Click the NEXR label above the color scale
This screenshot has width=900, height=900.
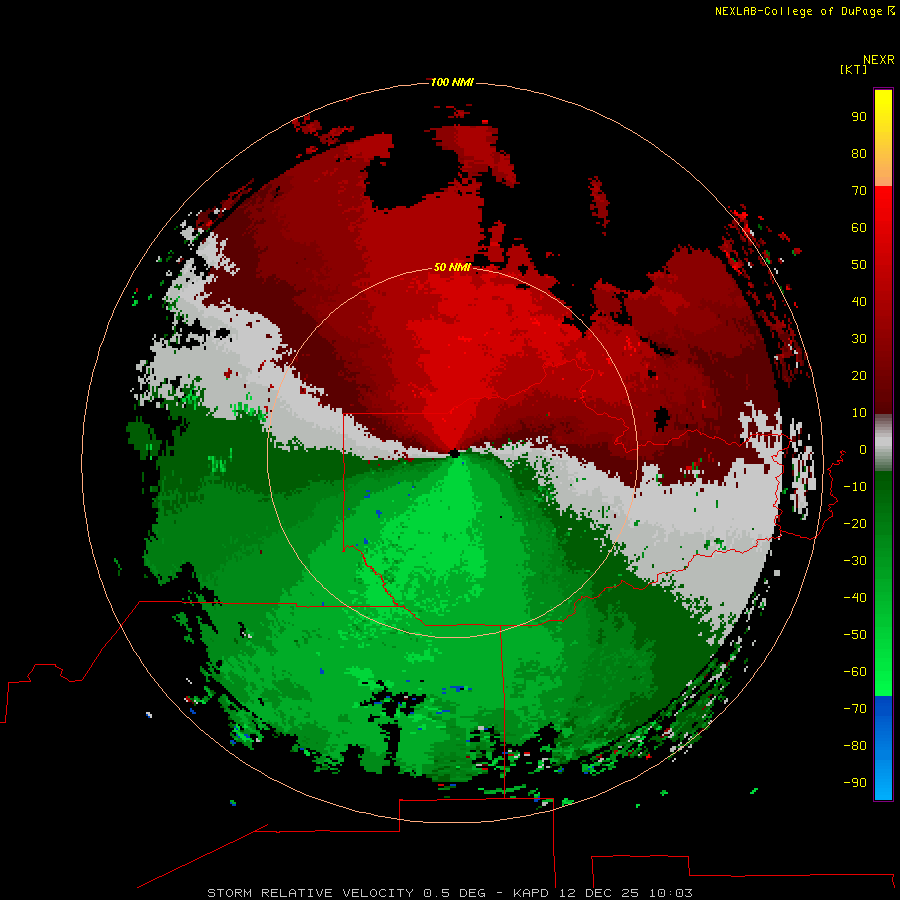coord(878,60)
